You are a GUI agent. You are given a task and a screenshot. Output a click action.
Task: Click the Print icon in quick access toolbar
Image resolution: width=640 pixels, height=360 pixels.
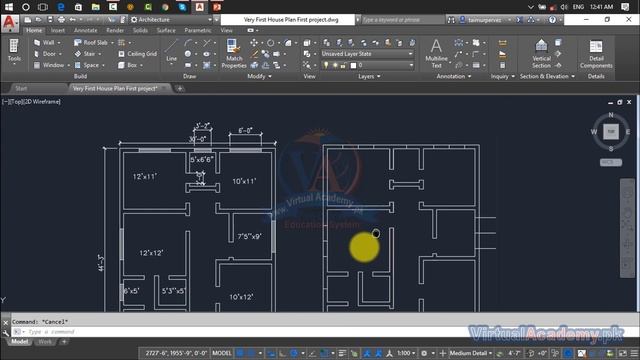tap(61, 20)
